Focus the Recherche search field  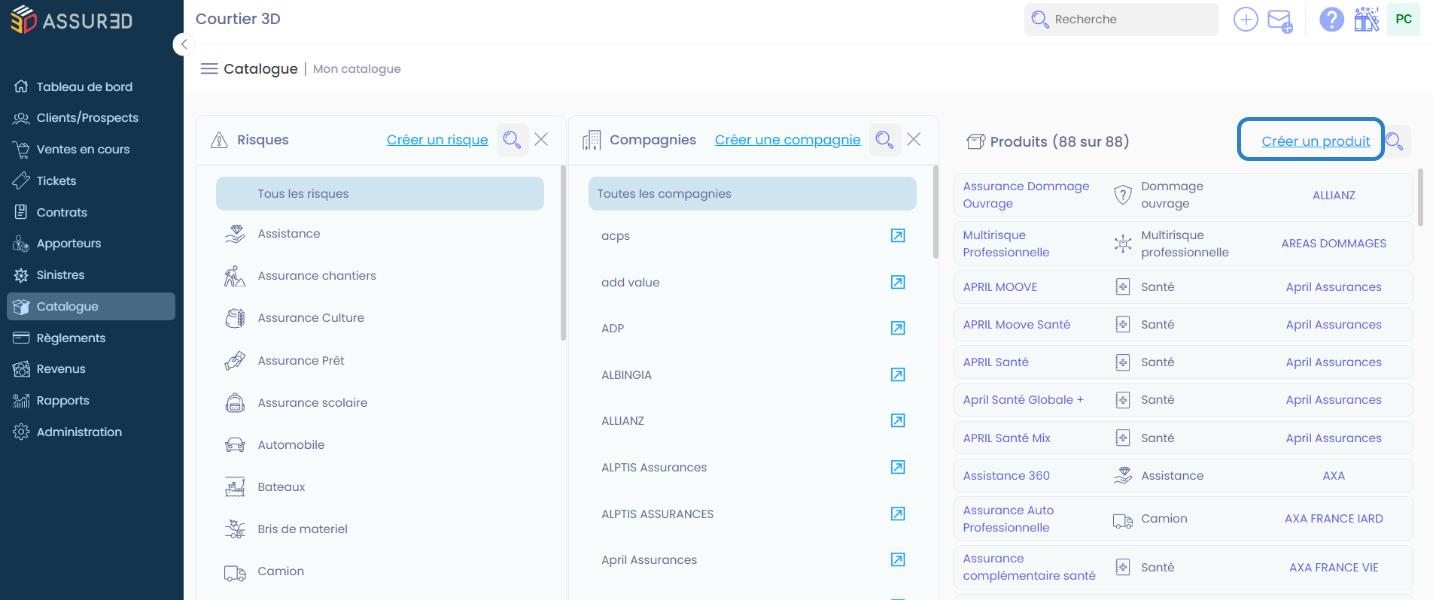pyautogui.click(x=1121, y=19)
